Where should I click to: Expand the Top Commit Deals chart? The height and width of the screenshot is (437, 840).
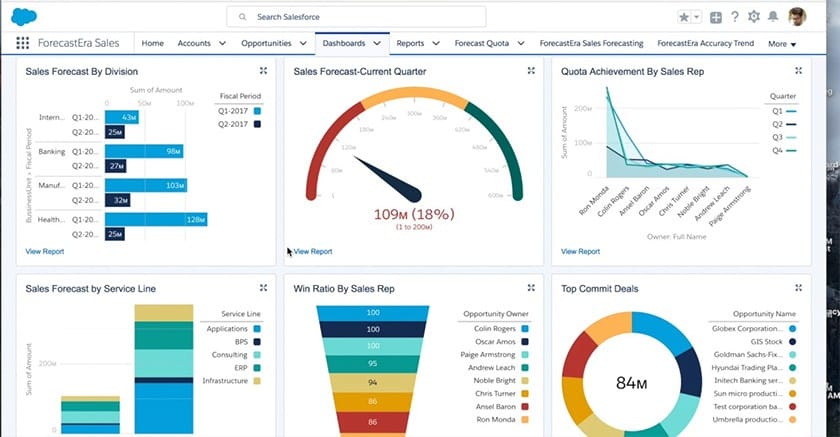(798, 288)
